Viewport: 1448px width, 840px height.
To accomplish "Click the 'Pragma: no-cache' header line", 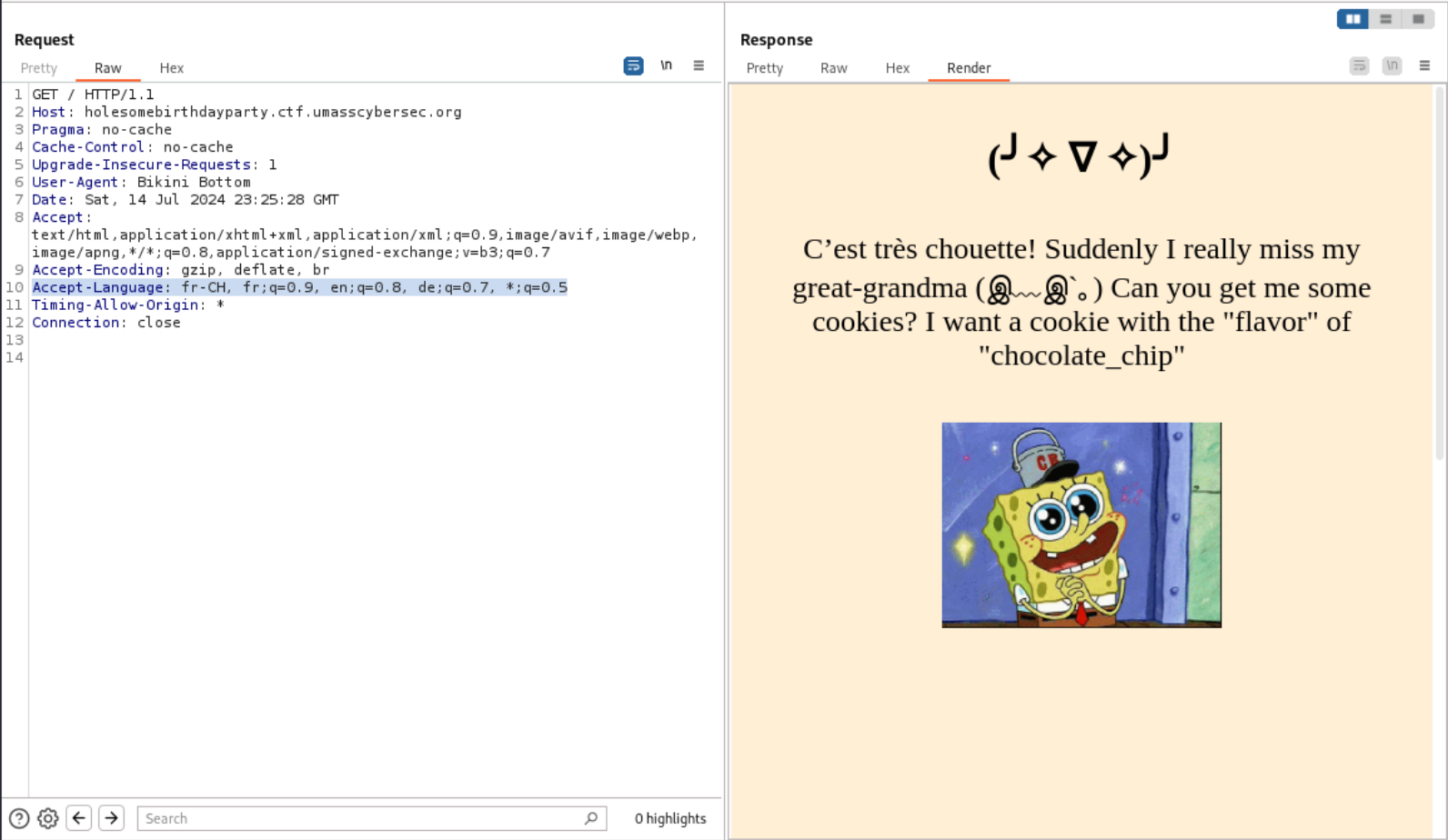I will point(102,129).
